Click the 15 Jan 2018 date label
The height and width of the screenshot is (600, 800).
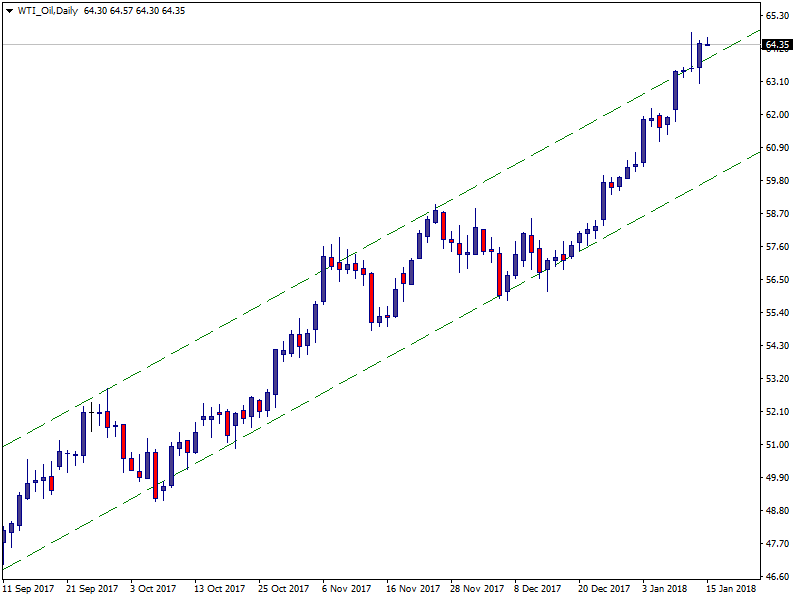point(730,589)
